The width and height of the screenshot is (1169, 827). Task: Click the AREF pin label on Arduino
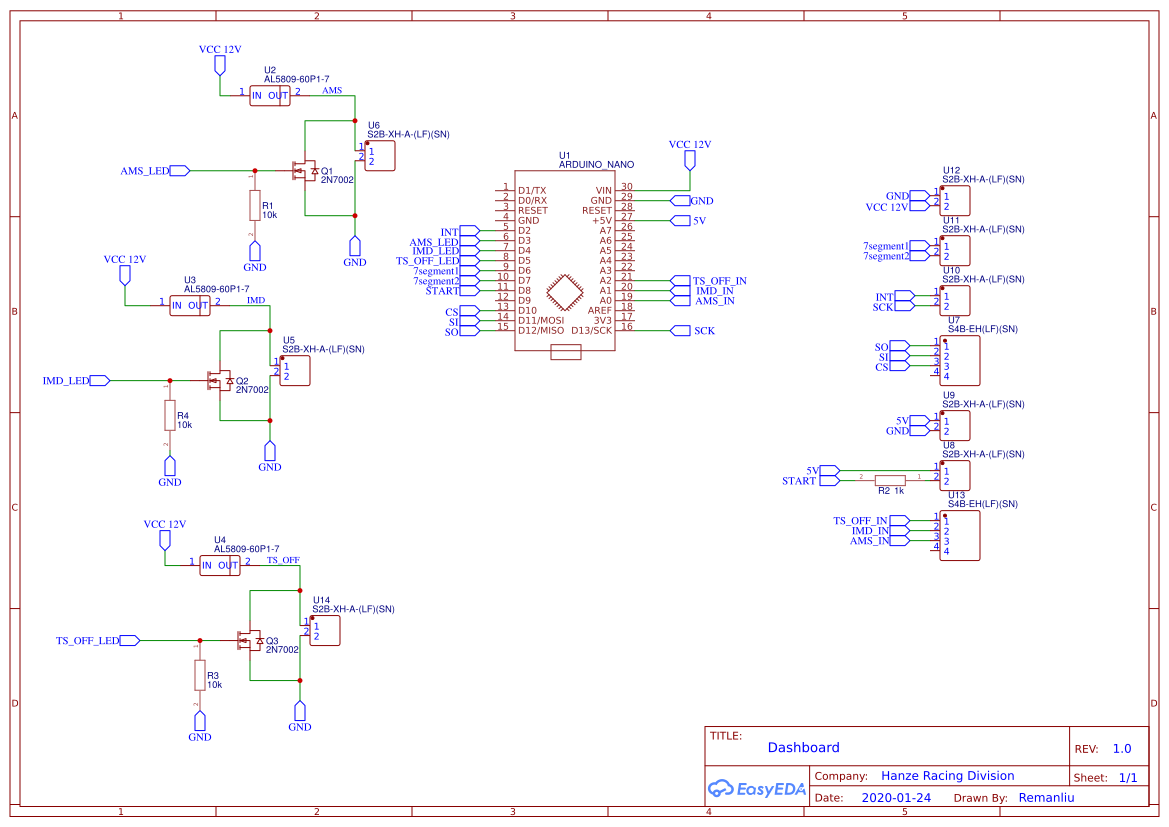[599, 310]
